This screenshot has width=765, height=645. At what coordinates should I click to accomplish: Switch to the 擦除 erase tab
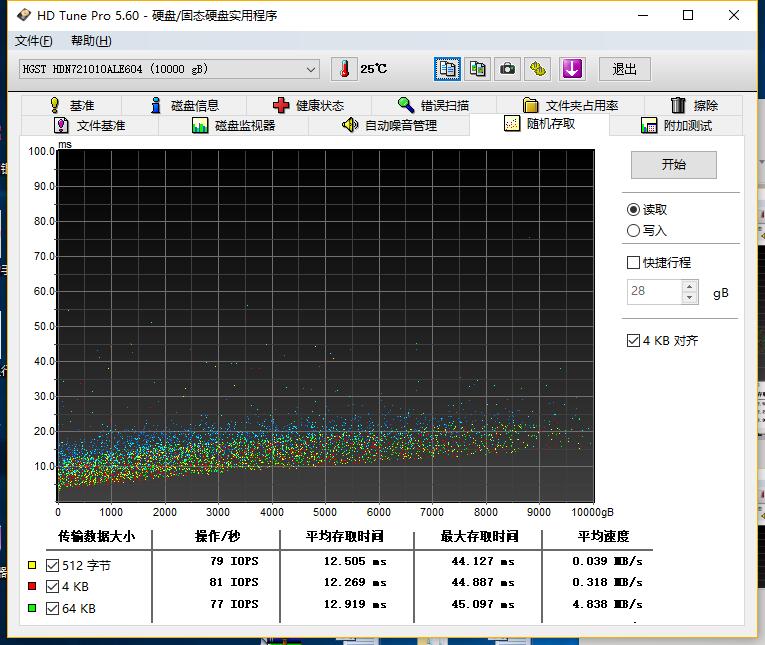pyautogui.click(x=694, y=105)
